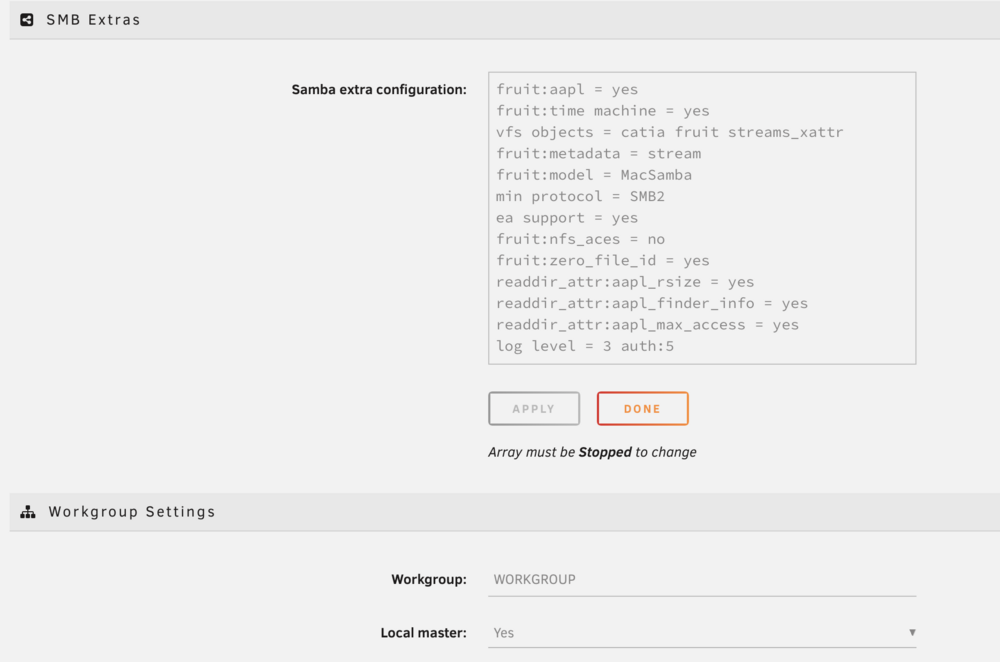1000x662 pixels.
Task: Click the 'min protocol = SMB2' line
Action: pyautogui.click(x=580, y=196)
